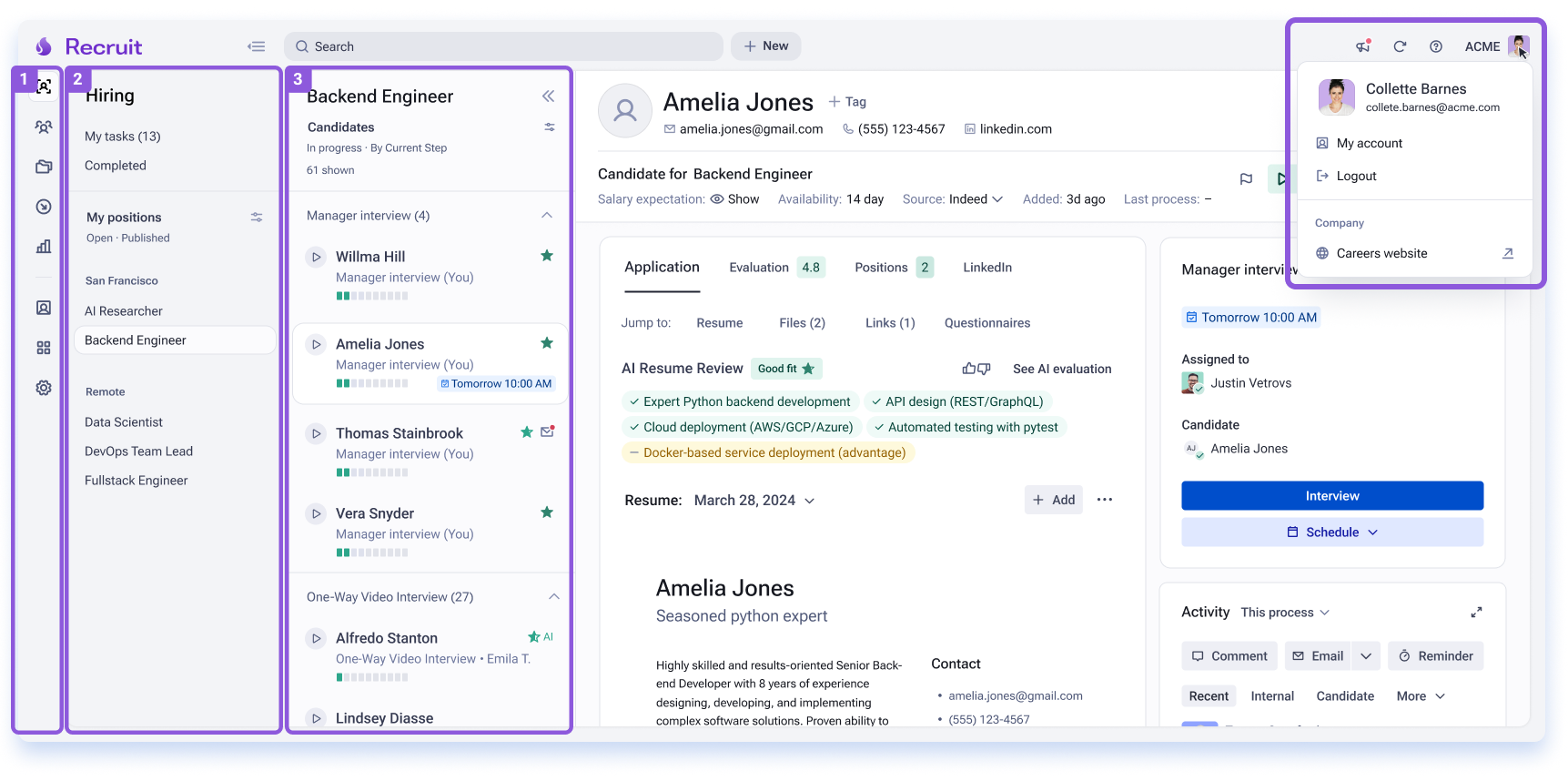Open the talent pool people icon
The image size is (1568, 781).
coord(44,127)
